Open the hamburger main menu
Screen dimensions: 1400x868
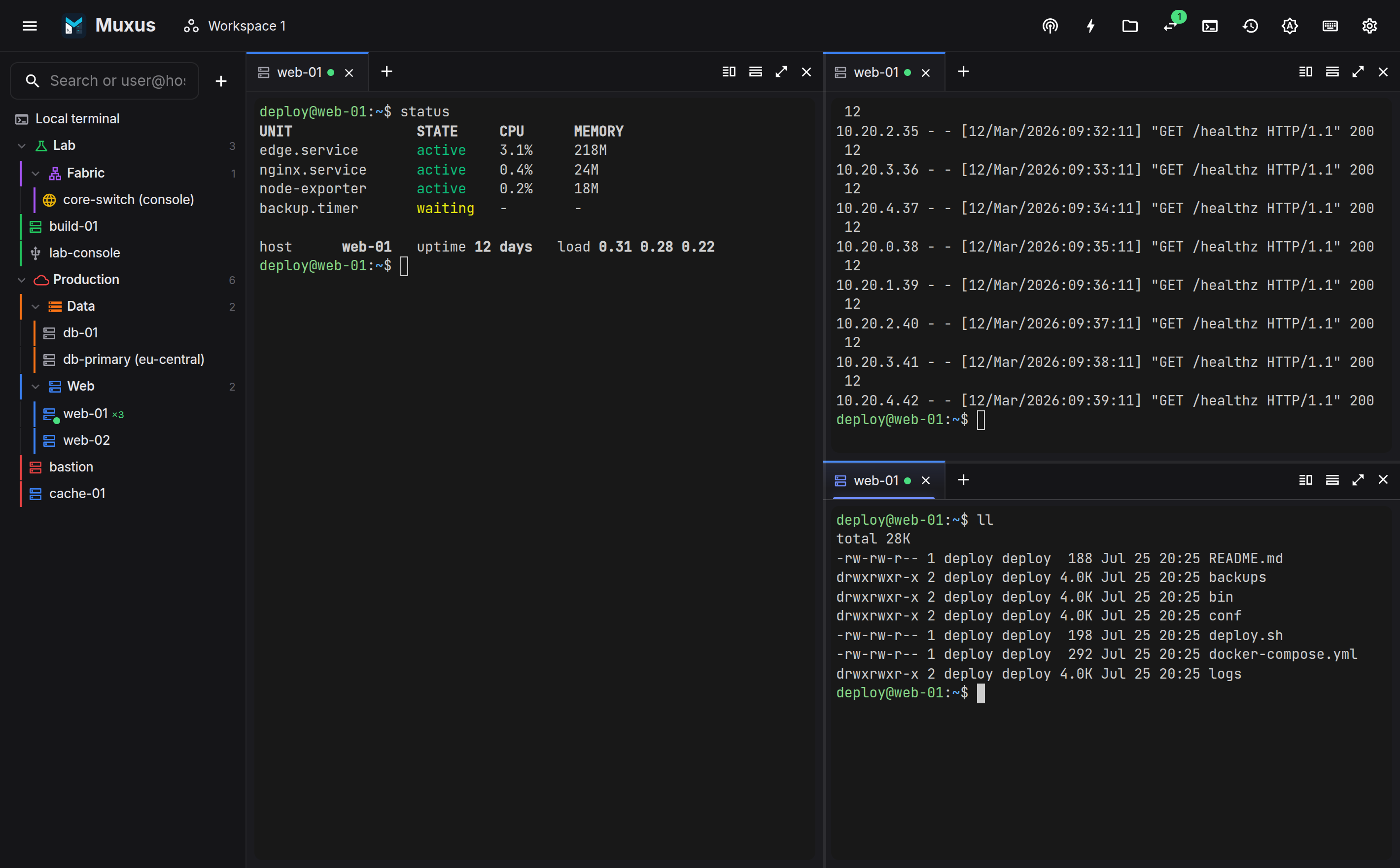(30, 26)
